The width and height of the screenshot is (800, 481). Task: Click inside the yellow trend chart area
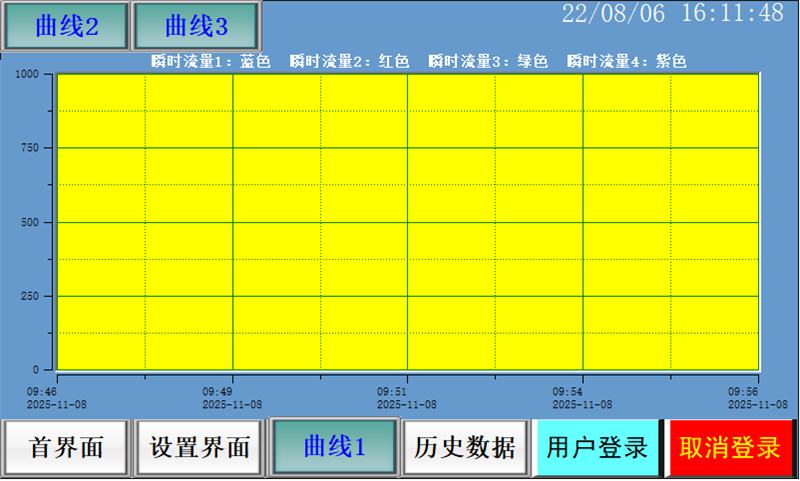(407, 222)
